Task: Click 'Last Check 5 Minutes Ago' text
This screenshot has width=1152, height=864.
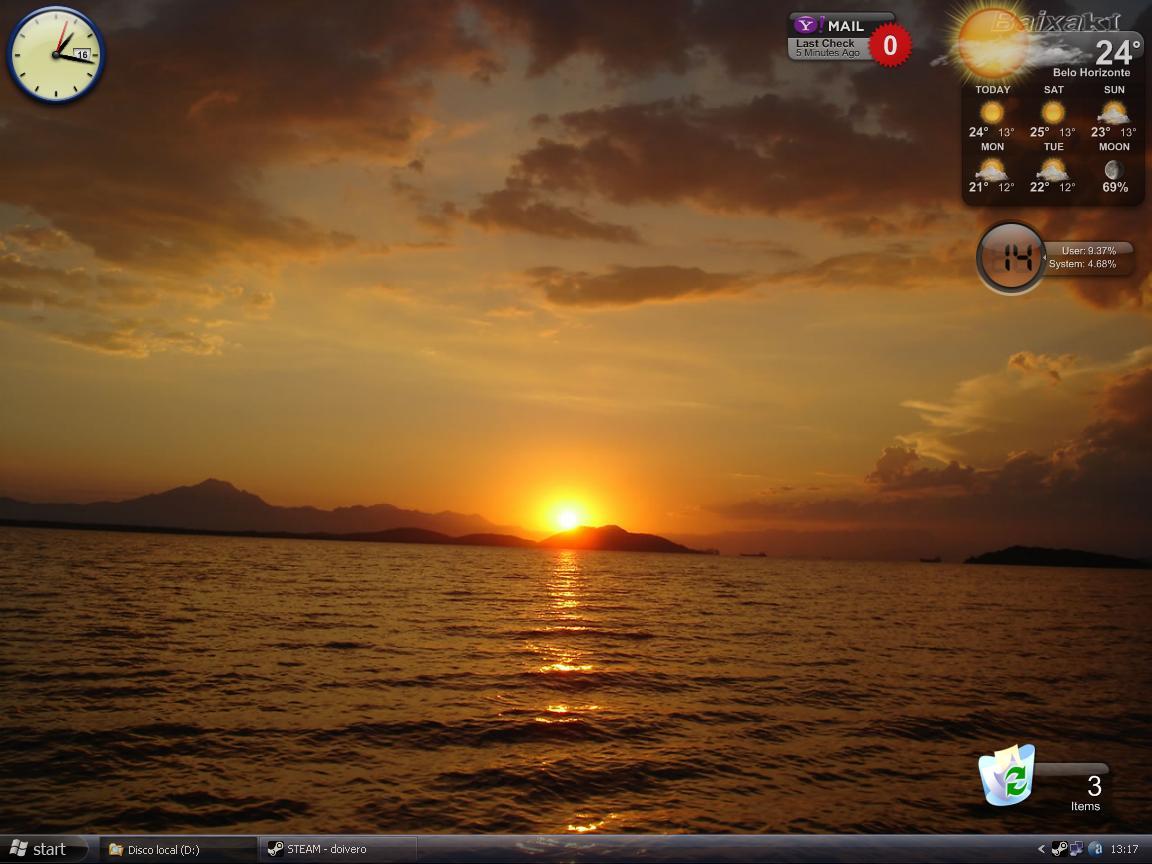Action: (x=827, y=48)
